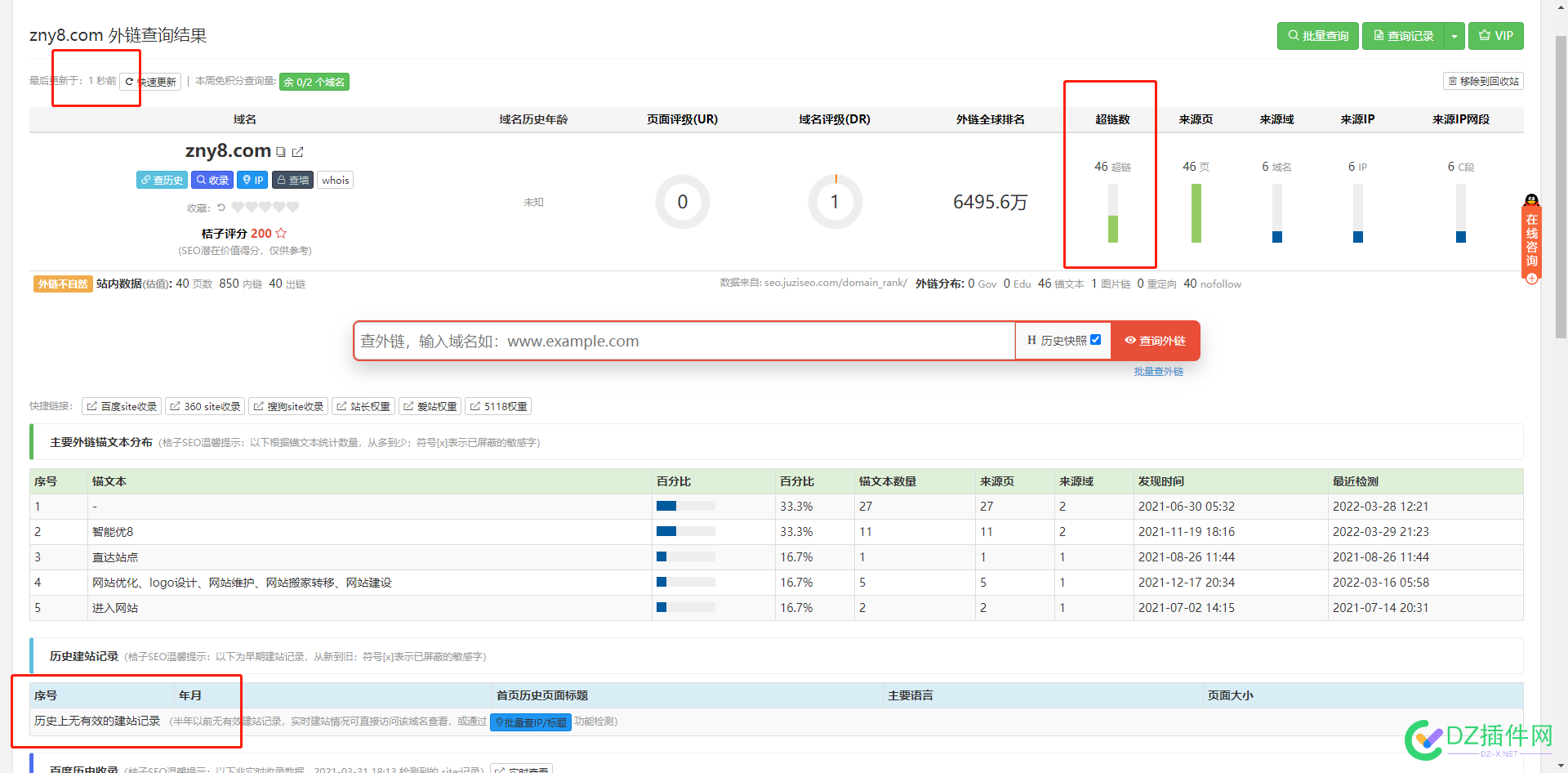Click the 外链不自然 orange tag

point(63,284)
